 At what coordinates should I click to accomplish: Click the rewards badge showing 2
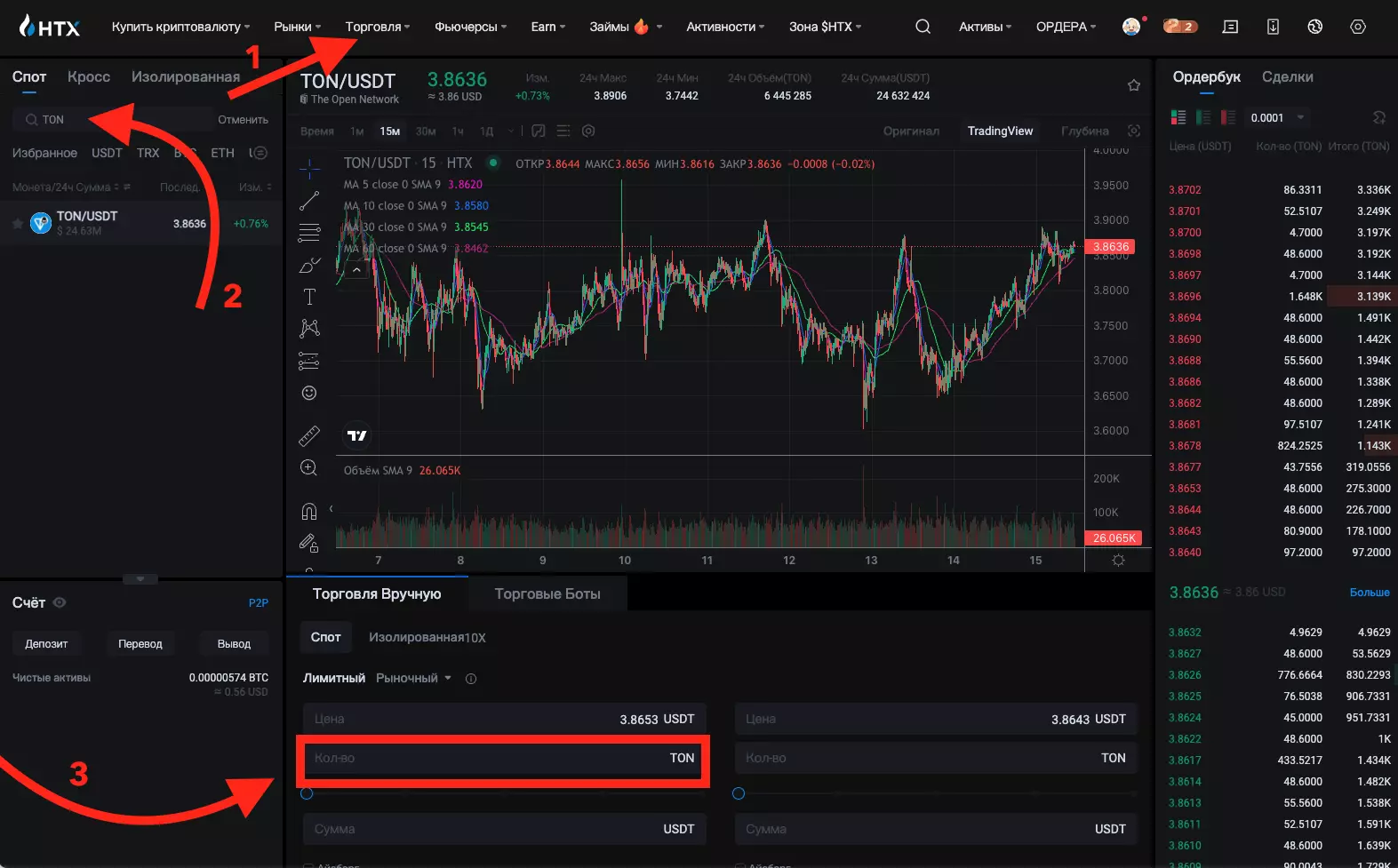[1180, 27]
